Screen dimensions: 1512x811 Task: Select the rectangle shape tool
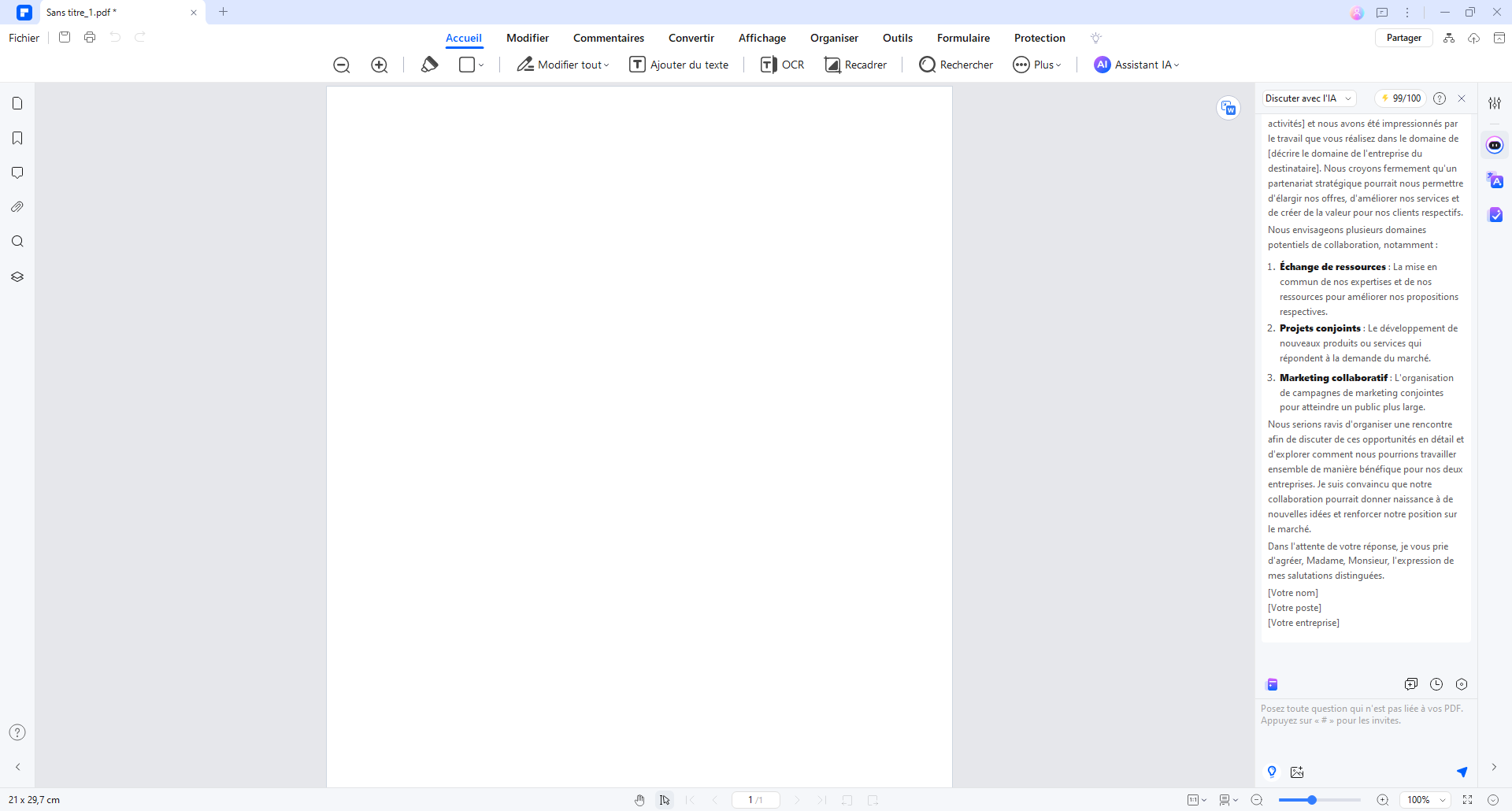pos(467,65)
